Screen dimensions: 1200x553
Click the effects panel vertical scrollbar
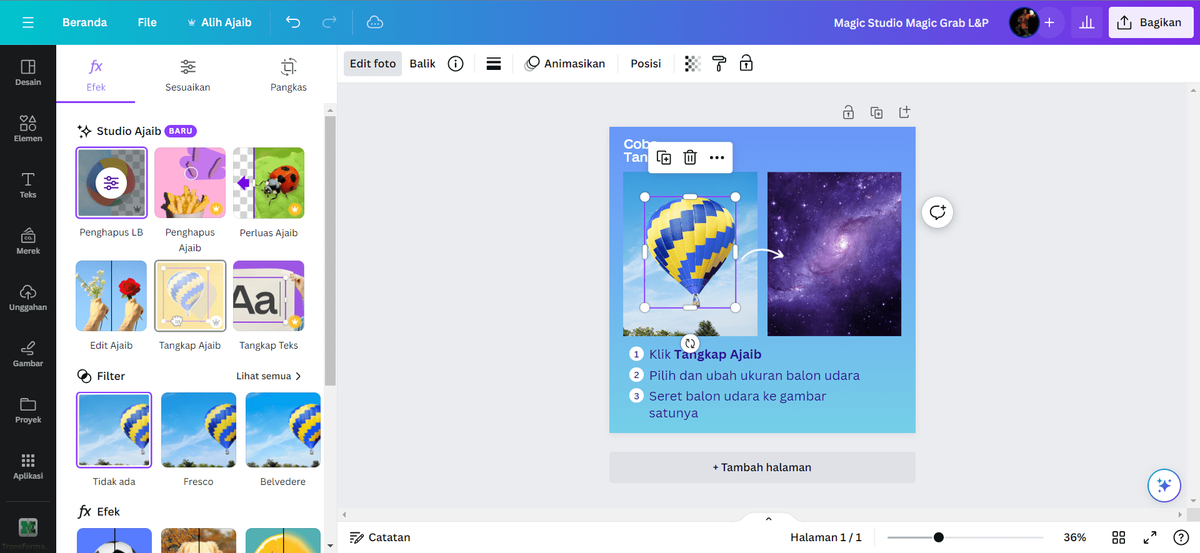[331, 250]
